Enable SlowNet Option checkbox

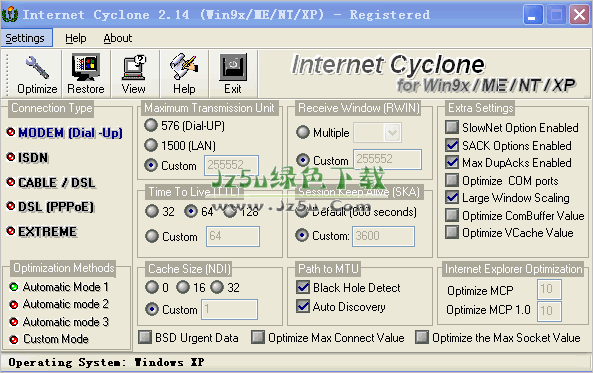pos(452,127)
